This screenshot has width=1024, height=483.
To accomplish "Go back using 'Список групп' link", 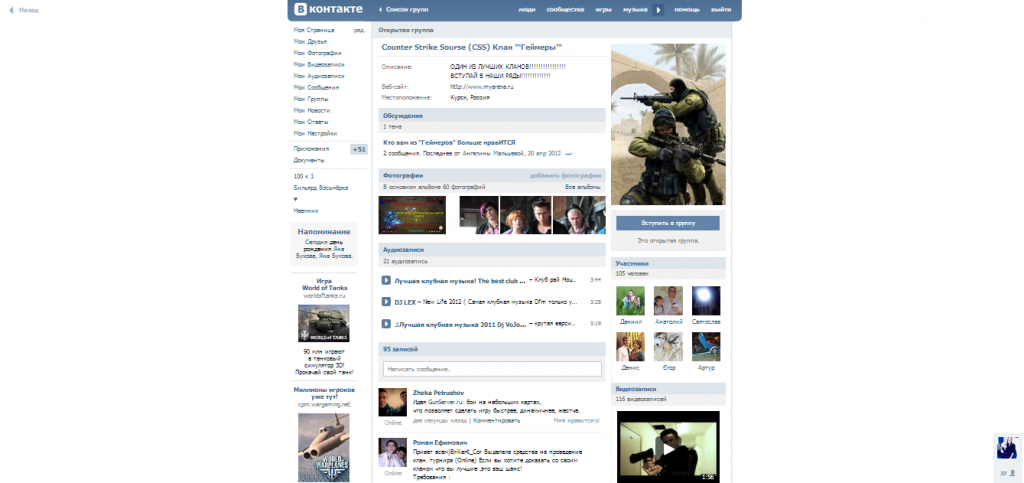I will (x=406, y=9).
